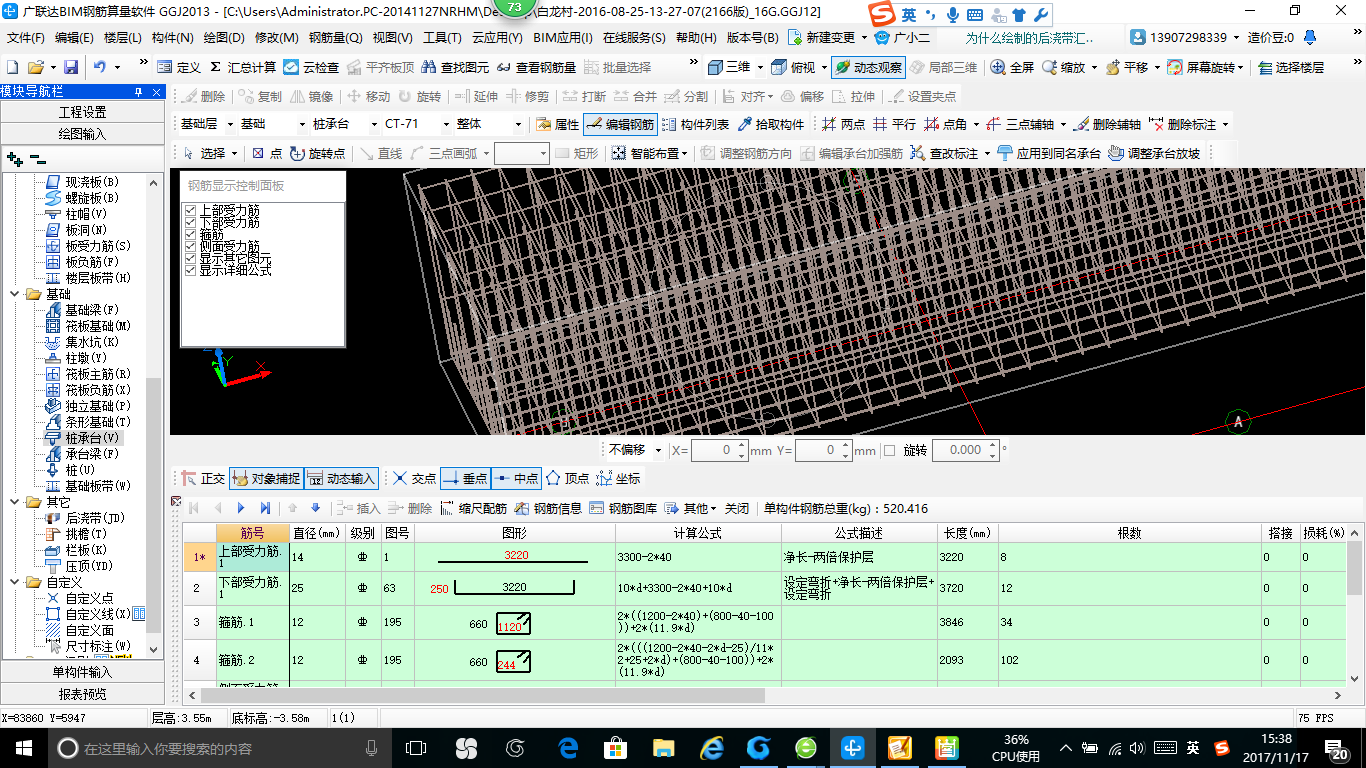The height and width of the screenshot is (768, 1366).
Task: Click 关闭 in rebar table toolbar
Action: point(737,508)
